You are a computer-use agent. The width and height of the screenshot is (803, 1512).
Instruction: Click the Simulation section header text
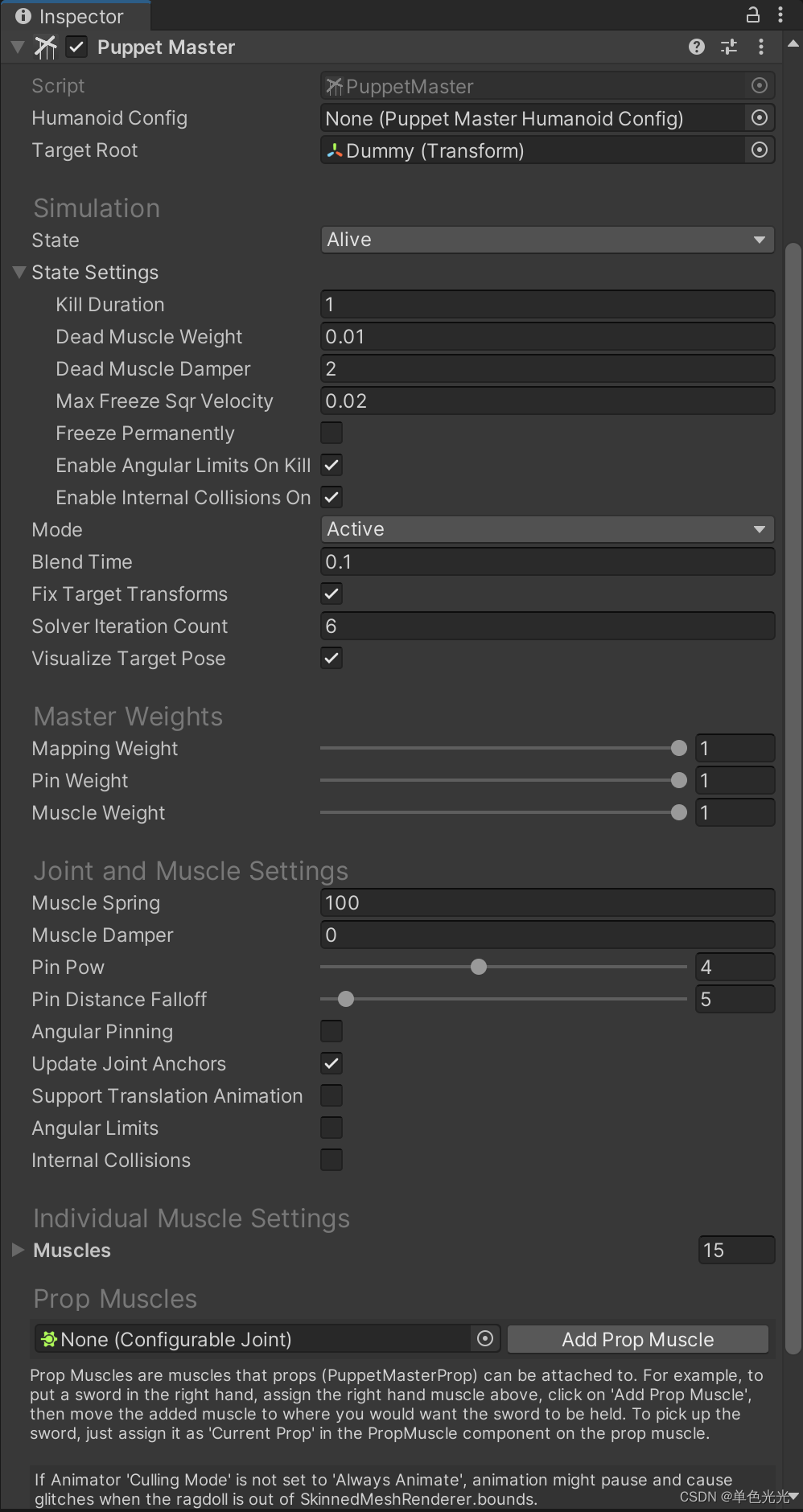97,208
